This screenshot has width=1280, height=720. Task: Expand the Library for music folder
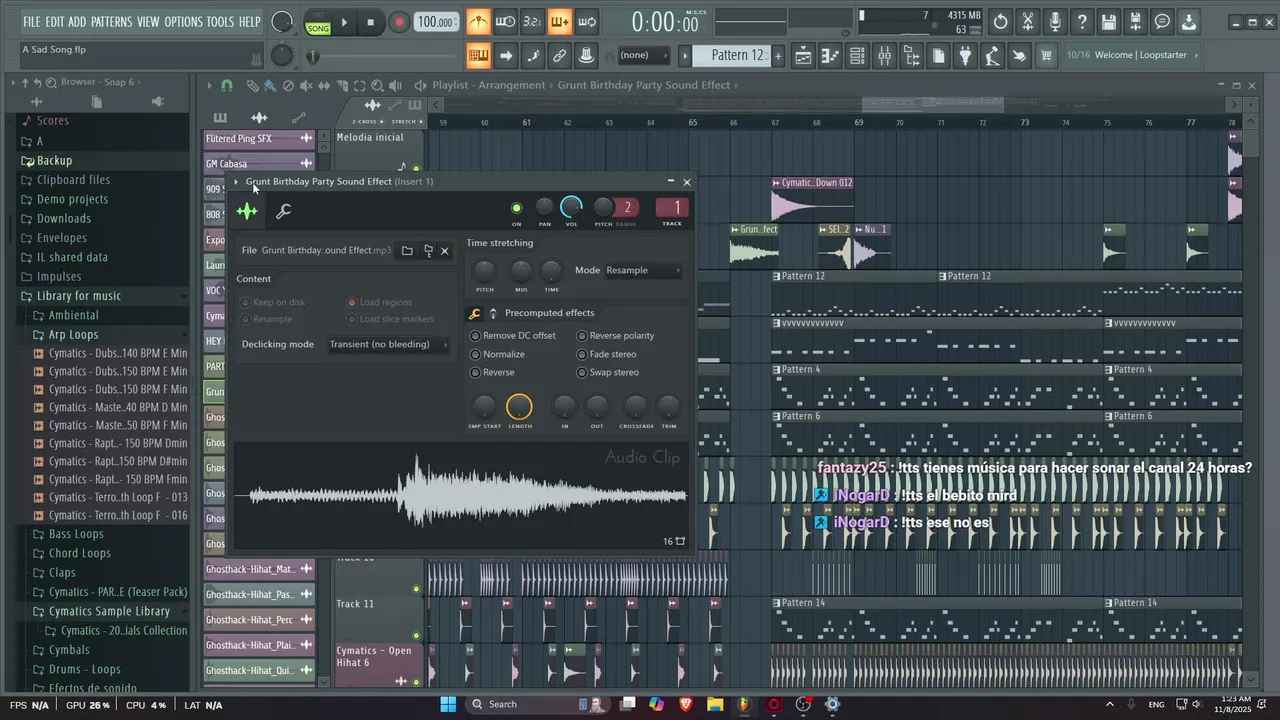(x=78, y=296)
